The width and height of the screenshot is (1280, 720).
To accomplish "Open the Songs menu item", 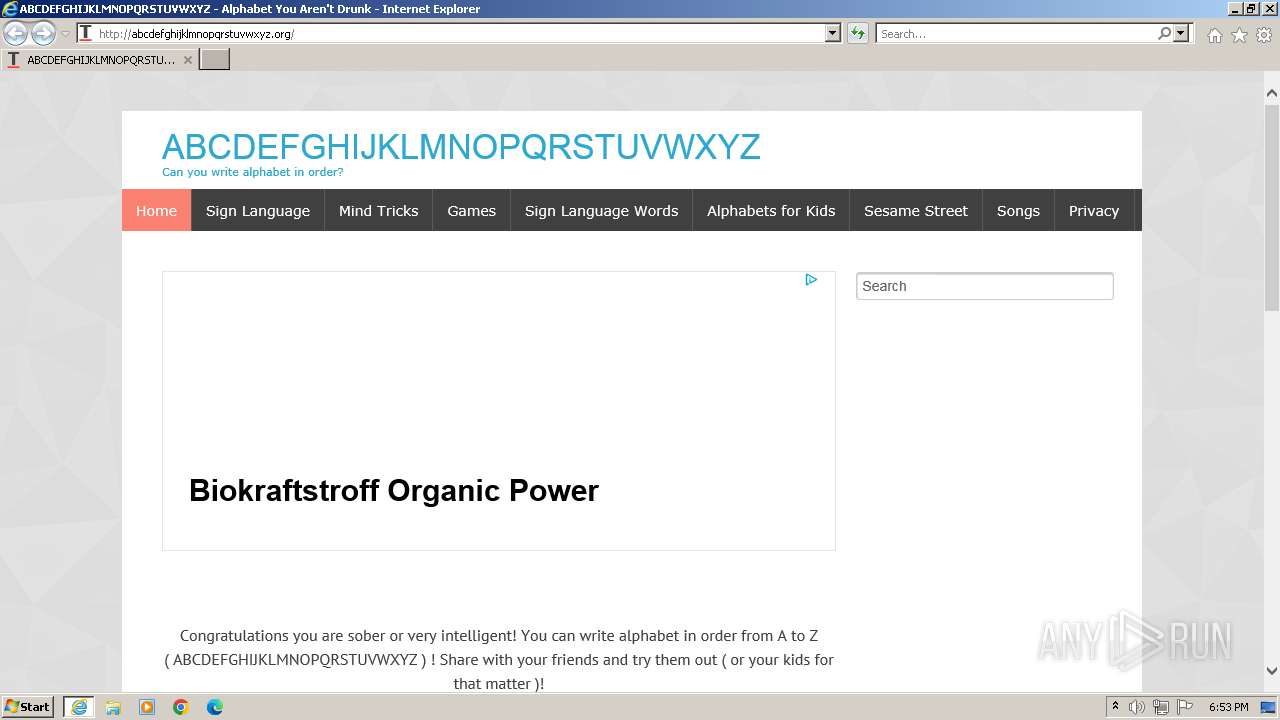I will [x=1018, y=210].
